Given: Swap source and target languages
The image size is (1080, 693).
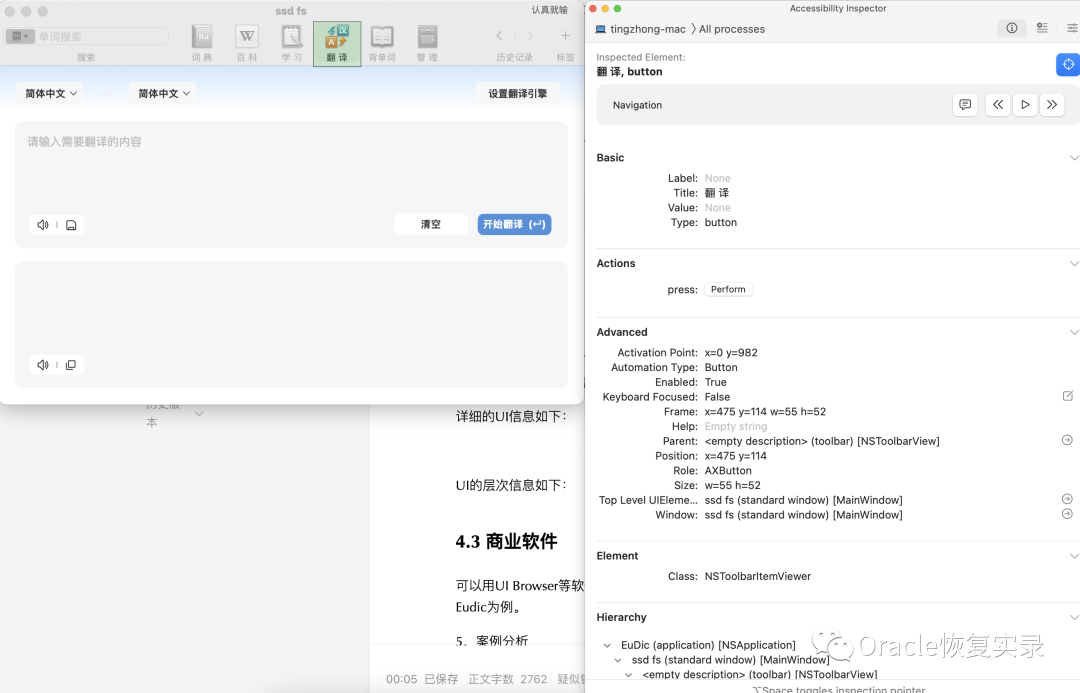Looking at the screenshot, I should [x=105, y=93].
